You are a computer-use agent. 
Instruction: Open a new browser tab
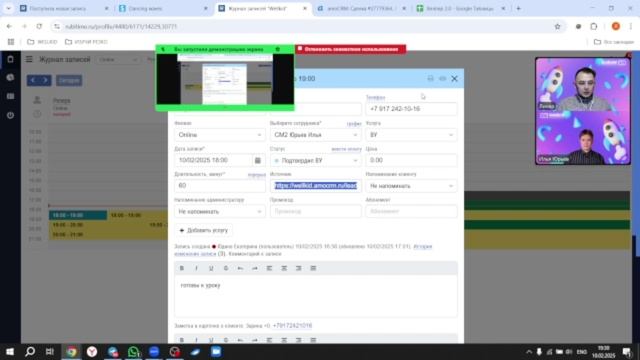point(518,8)
